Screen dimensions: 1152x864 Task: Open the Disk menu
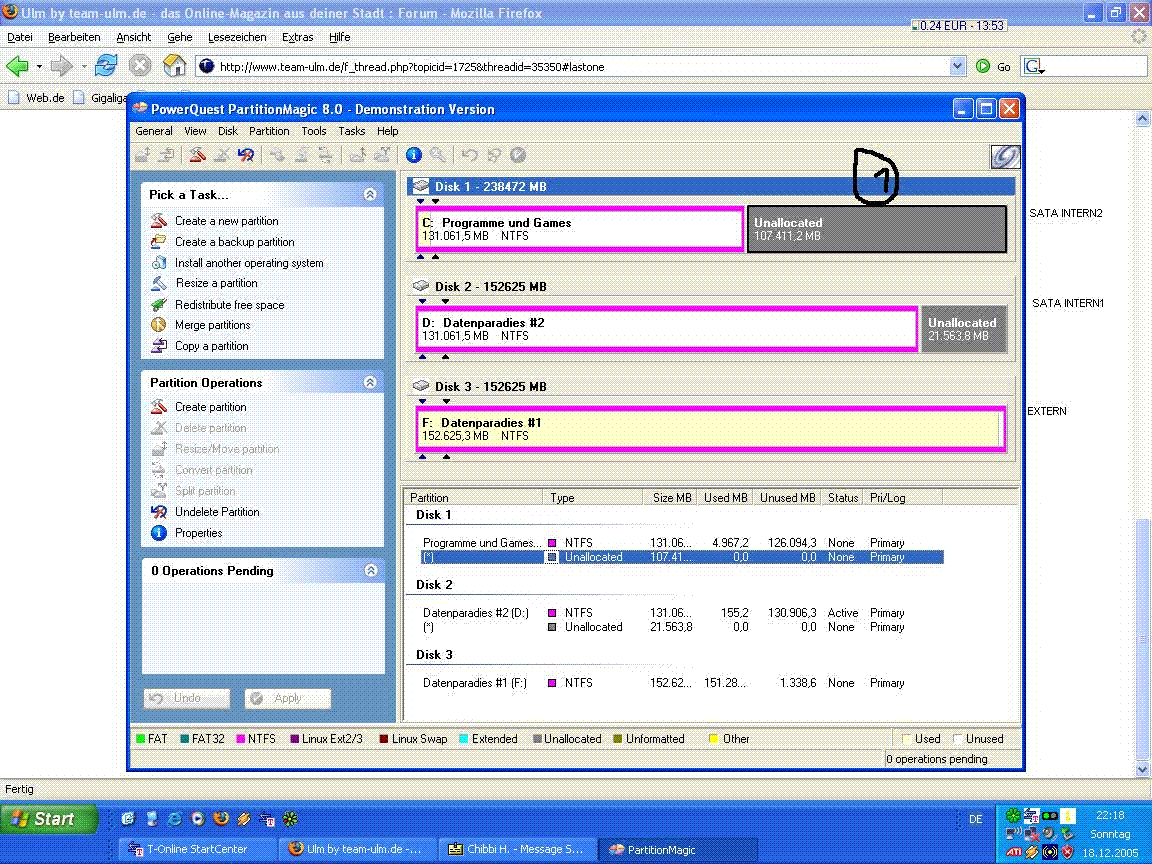tap(228, 131)
